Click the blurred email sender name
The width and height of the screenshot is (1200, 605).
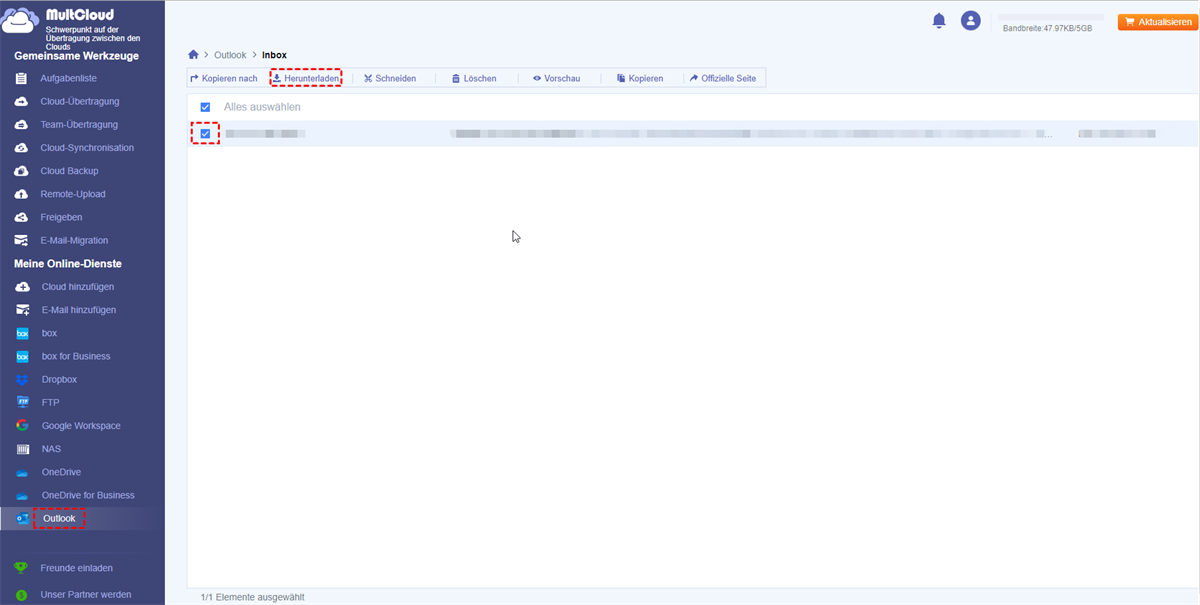[264, 133]
